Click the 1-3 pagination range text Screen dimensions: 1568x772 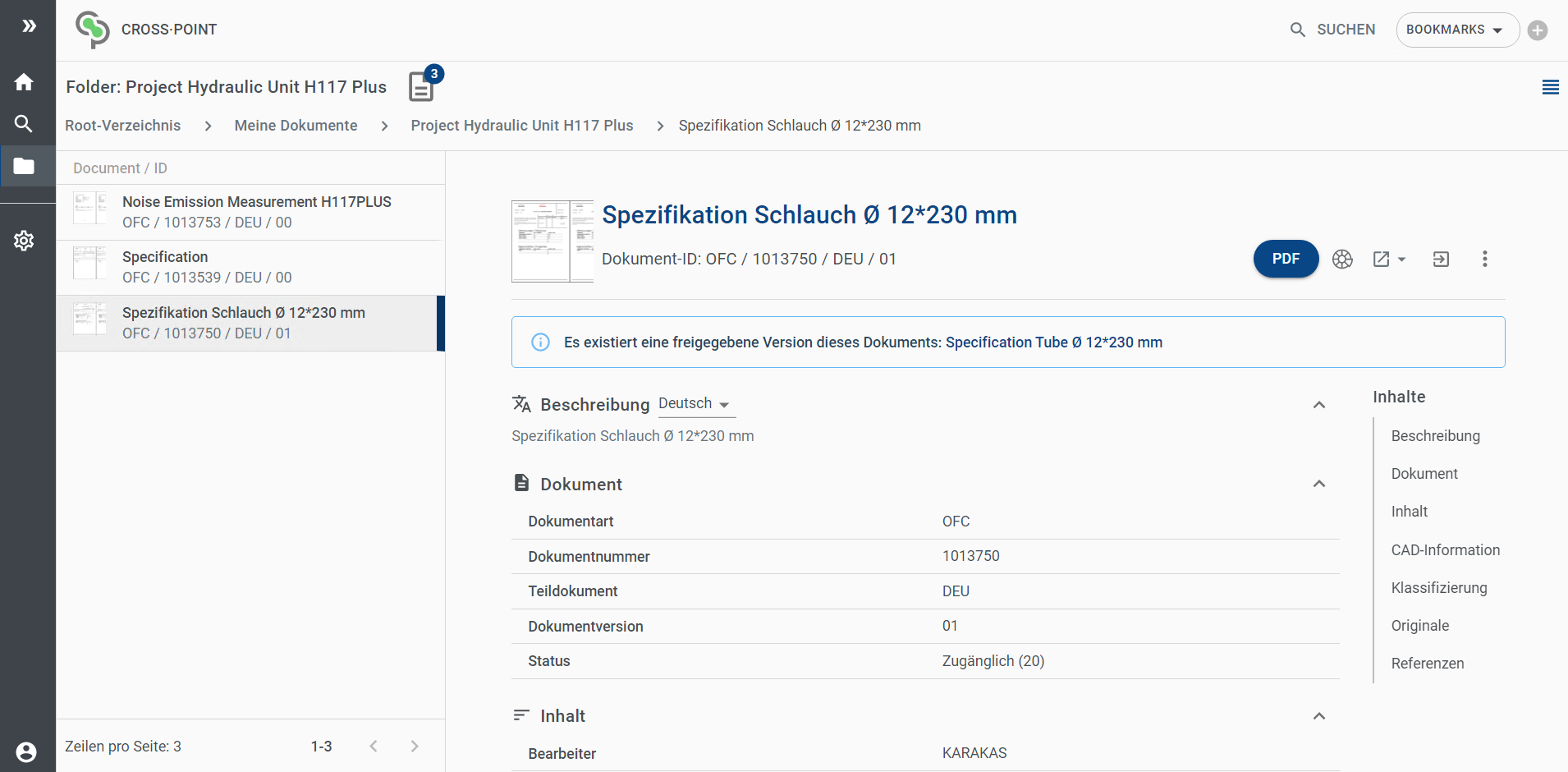[x=321, y=747]
